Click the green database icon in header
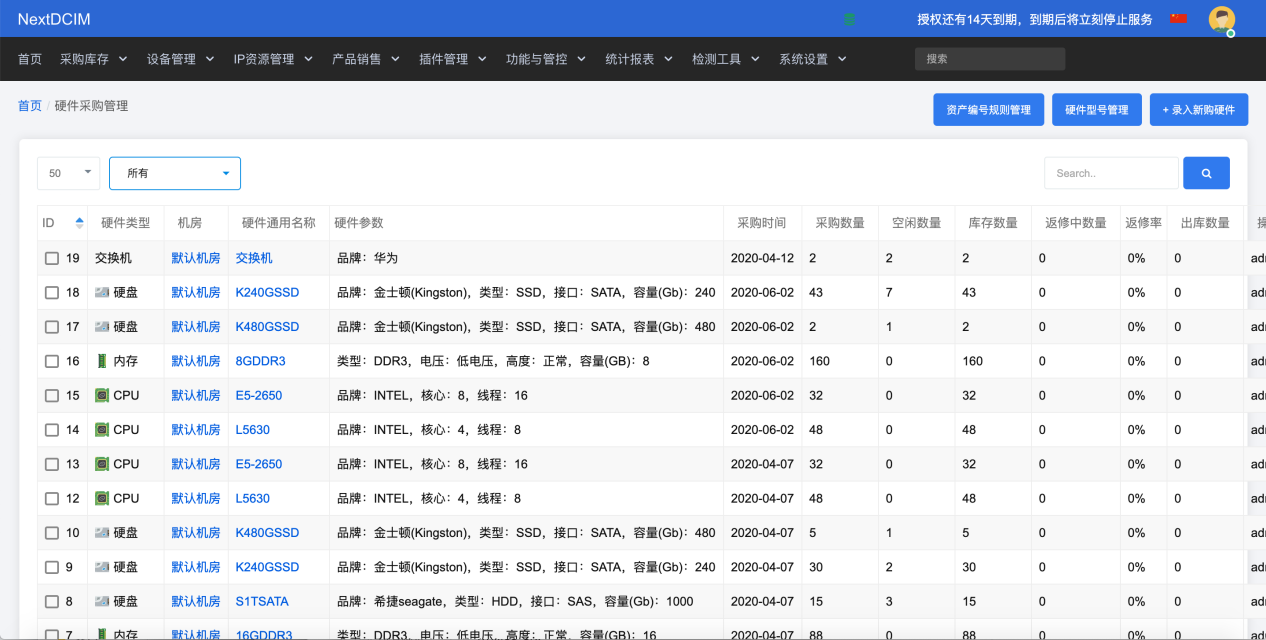This screenshot has width=1266, height=640. coord(849,19)
